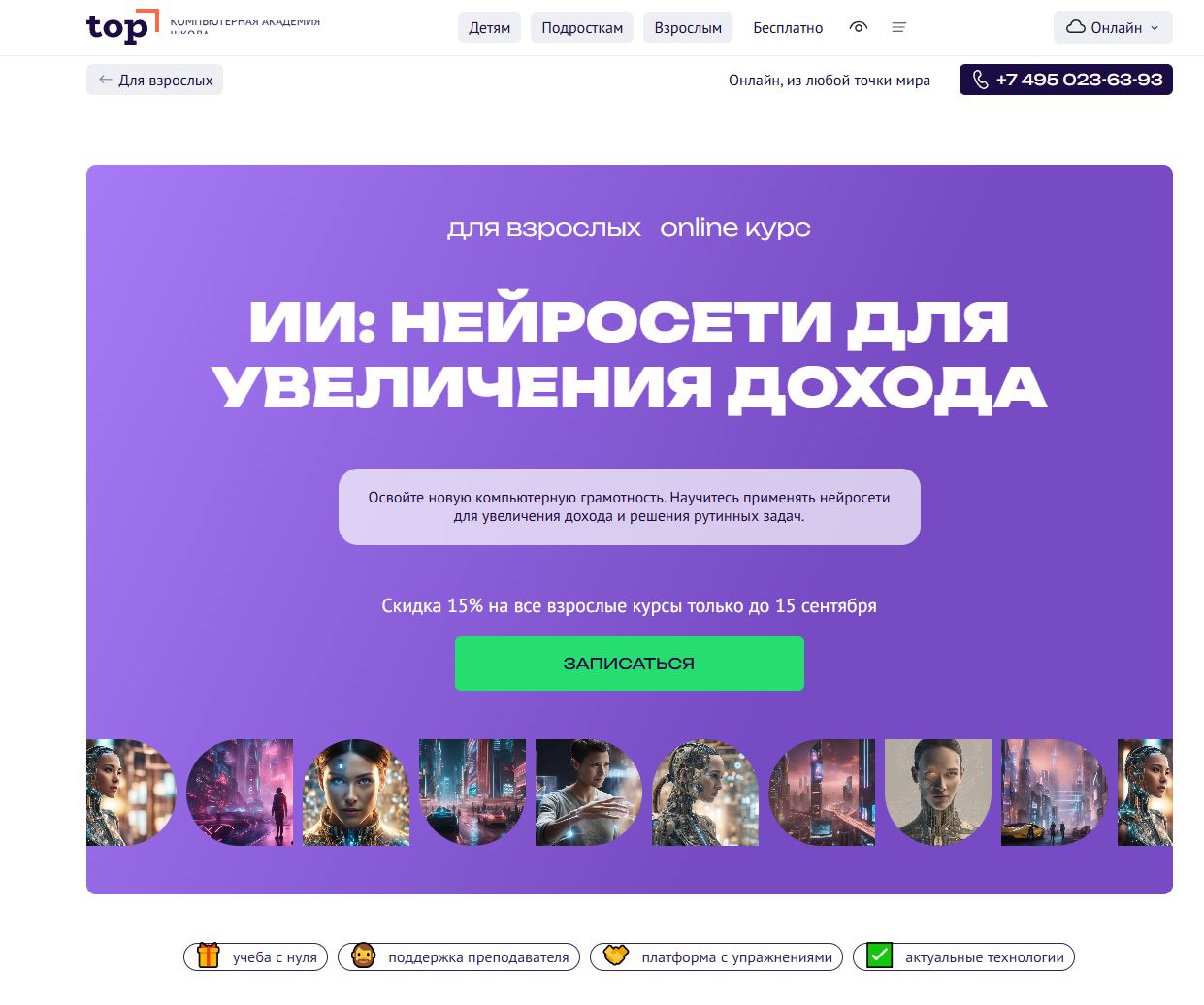Click the green ЗАПИСАТЬСЯ button
The width and height of the screenshot is (1204, 1005).
[x=630, y=664]
